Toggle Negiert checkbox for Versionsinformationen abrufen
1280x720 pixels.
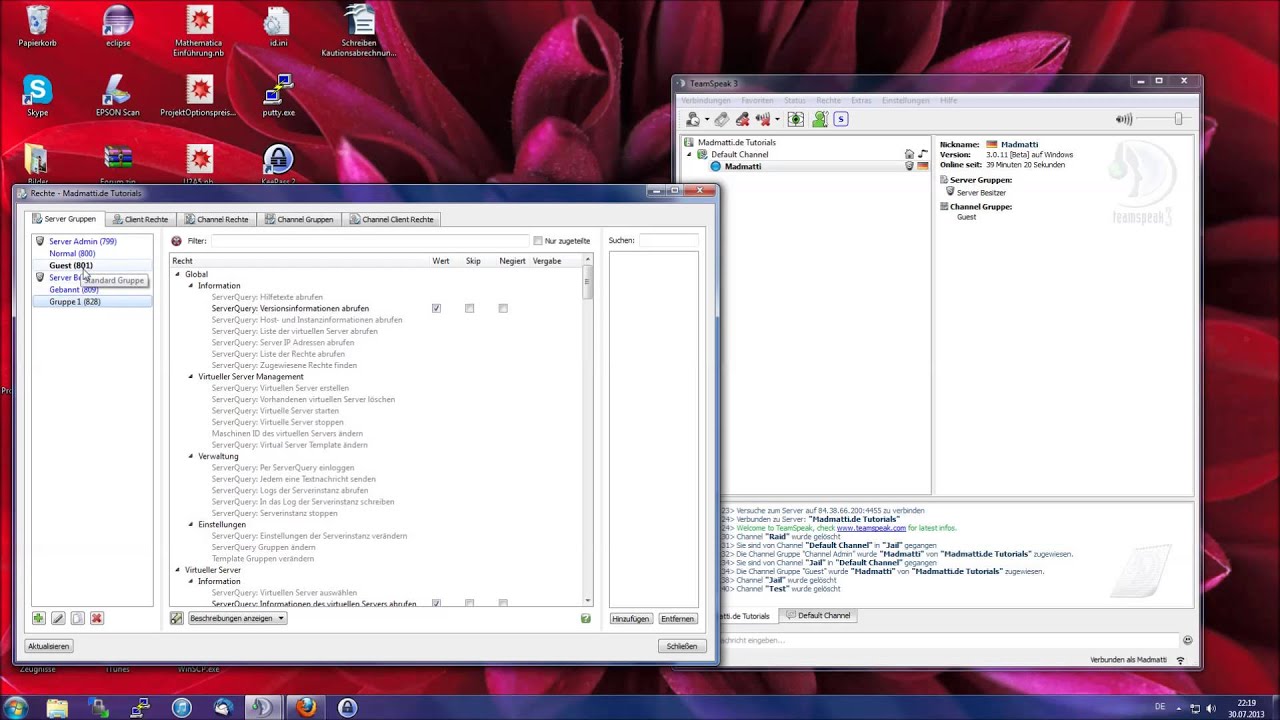click(x=503, y=309)
